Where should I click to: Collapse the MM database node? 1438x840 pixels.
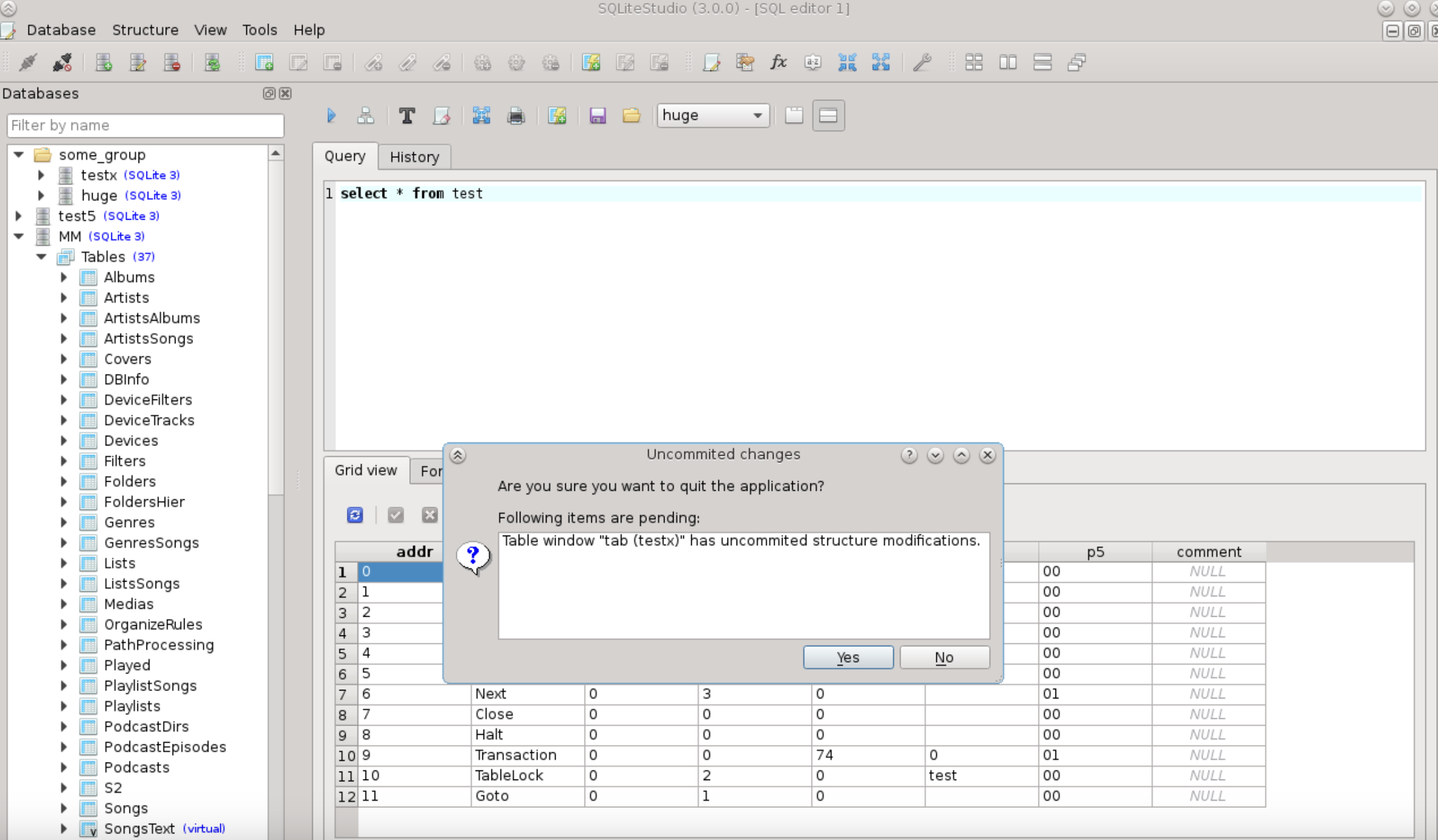(19, 237)
